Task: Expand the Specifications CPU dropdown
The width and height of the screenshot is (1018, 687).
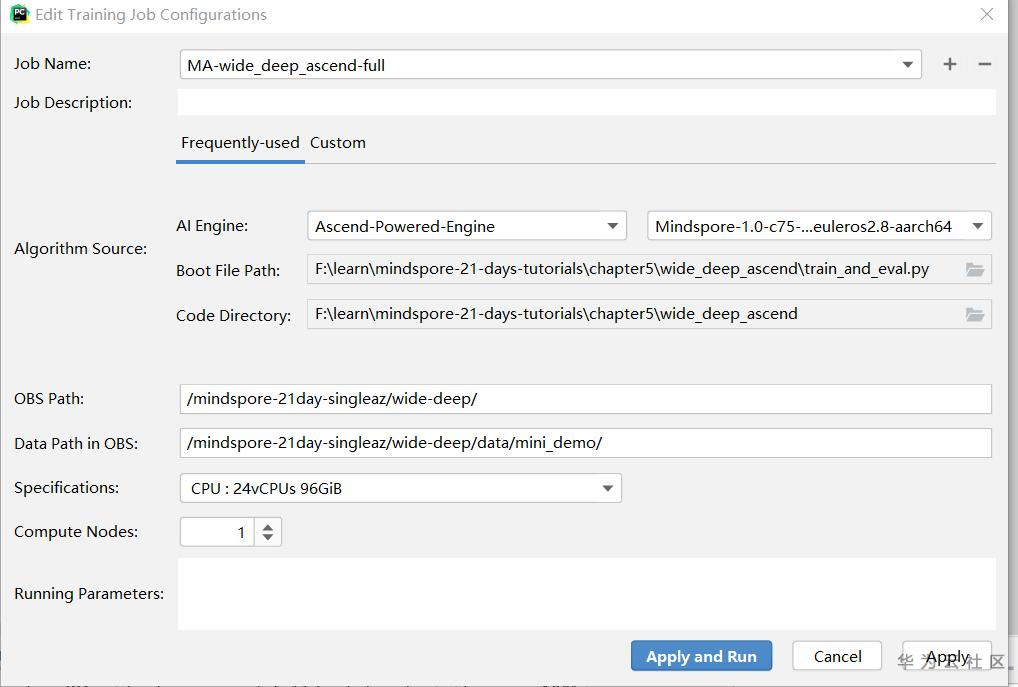Action: 607,488
